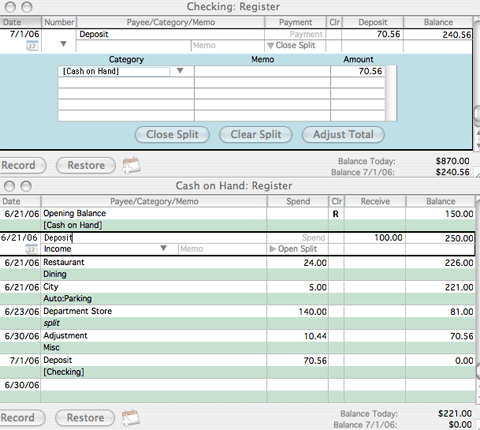Open Income category dropdown arrow
This screenshot has width=480, height=430.
point(163,248)
